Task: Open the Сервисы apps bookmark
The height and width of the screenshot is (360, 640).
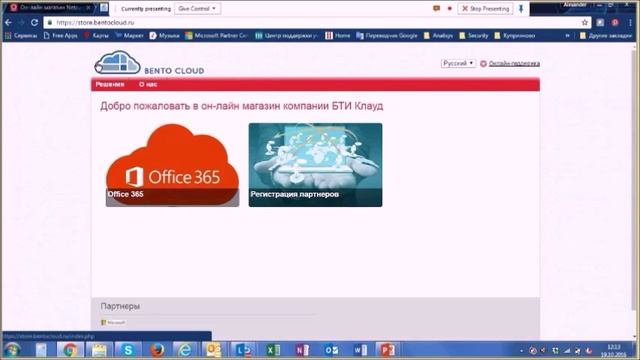Action: point(21,36)
